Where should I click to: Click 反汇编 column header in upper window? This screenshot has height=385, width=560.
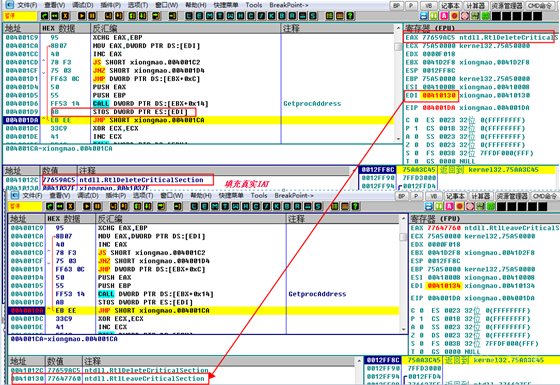[x=186, y=28]
